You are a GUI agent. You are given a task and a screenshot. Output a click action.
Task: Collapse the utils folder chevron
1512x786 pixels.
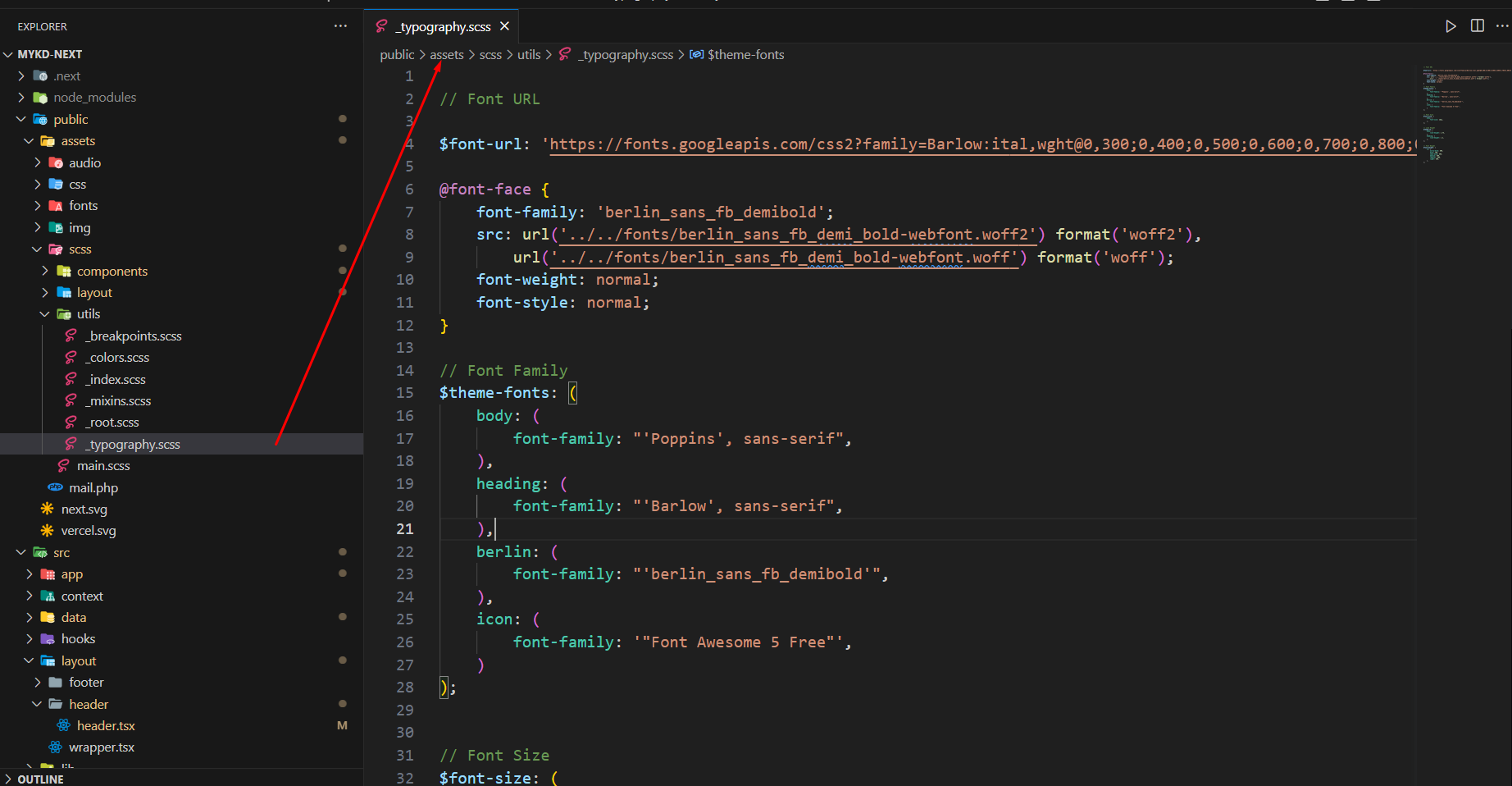tap(45, 313)
